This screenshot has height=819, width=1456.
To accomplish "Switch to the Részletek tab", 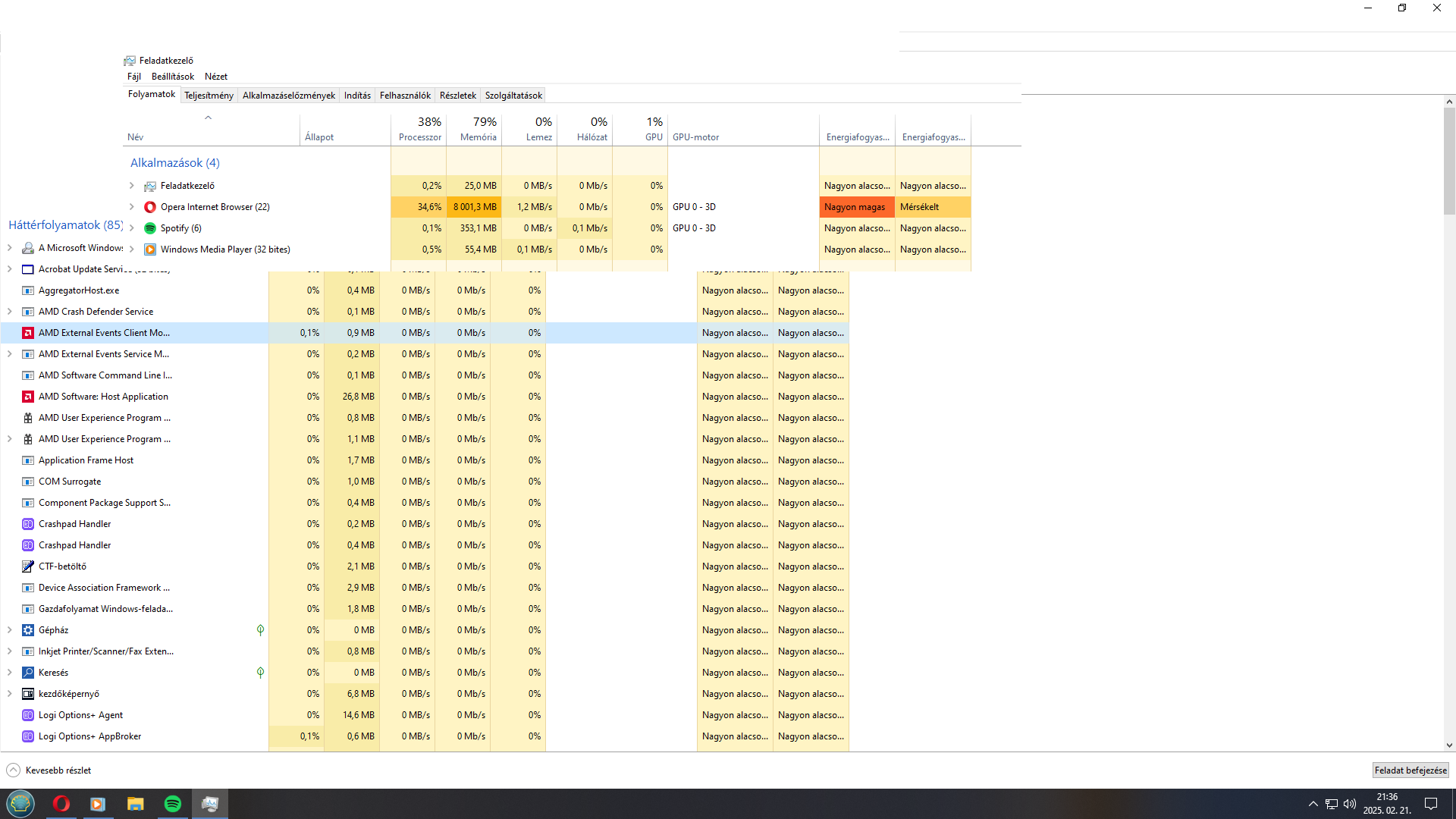I will [x=458, y=96].
